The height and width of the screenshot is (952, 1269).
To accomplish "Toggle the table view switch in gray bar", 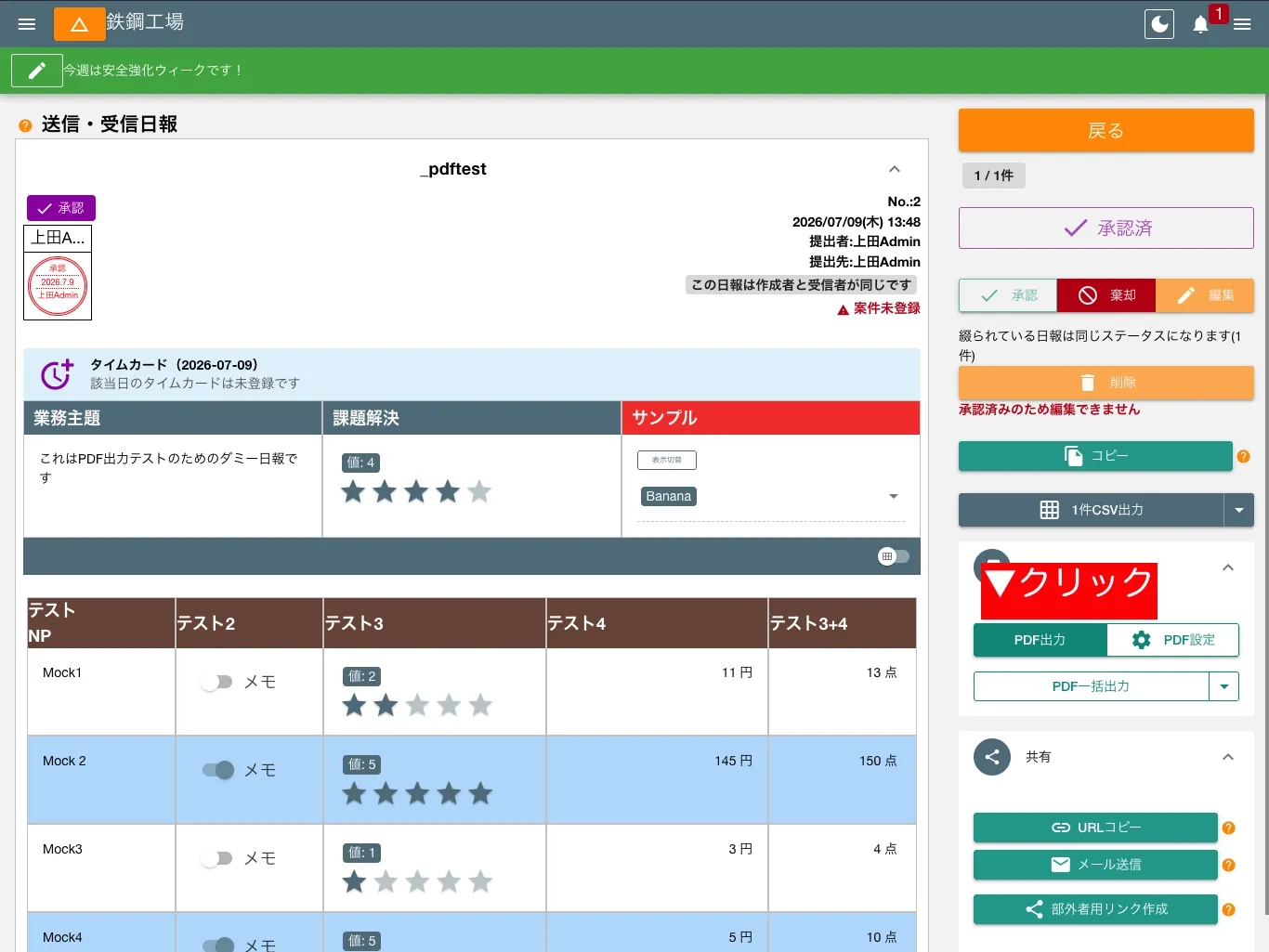I will coord(893,556).
